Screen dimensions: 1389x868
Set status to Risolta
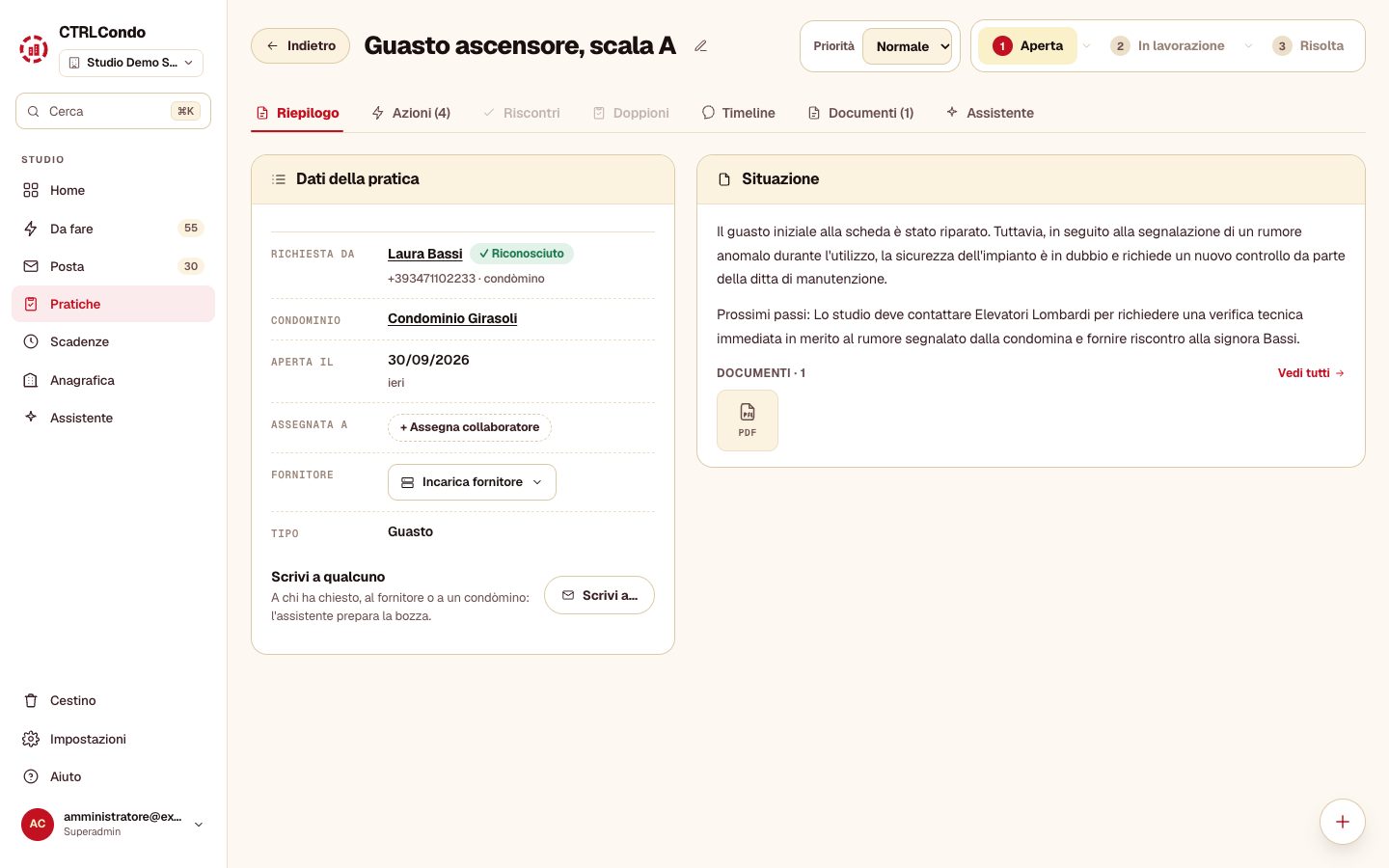click(1308, 46)
